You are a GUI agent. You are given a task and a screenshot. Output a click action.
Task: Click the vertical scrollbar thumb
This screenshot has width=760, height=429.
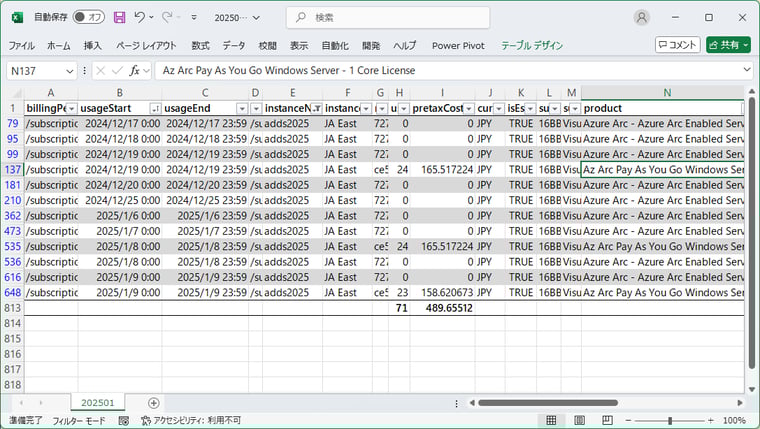tap(751, 233)
